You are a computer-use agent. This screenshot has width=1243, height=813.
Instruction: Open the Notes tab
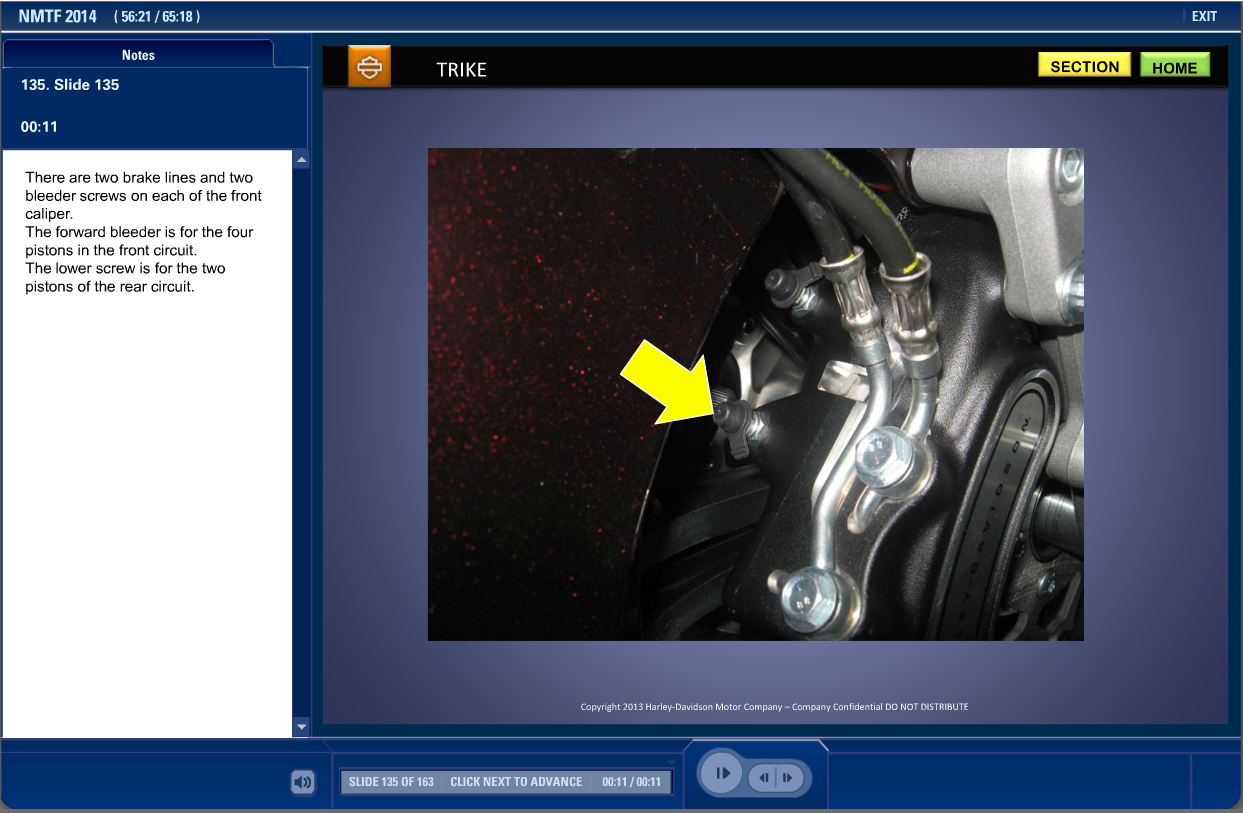click(138, 55)
